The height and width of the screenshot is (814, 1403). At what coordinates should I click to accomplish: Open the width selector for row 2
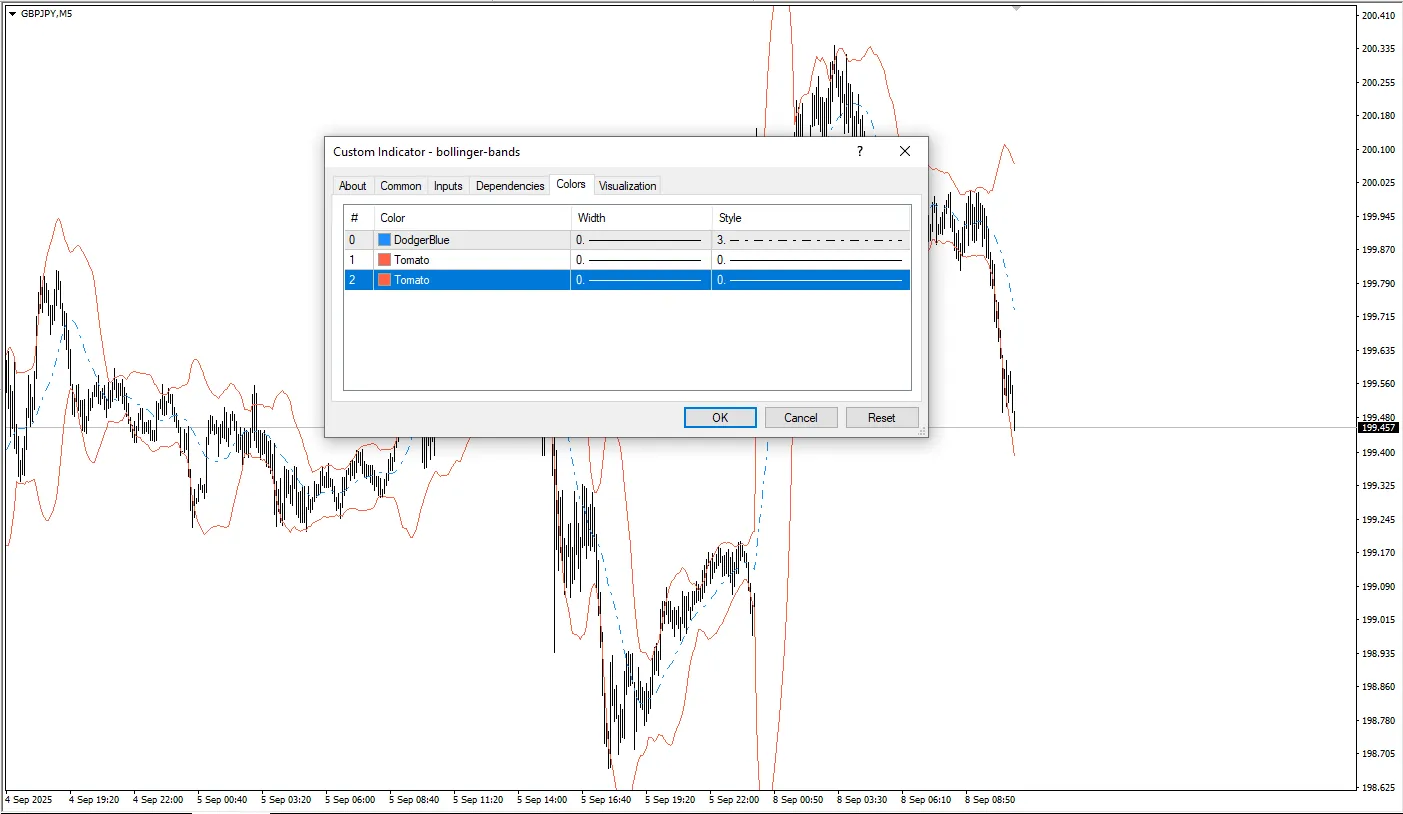pyautogui.click(x=641, y=280)
